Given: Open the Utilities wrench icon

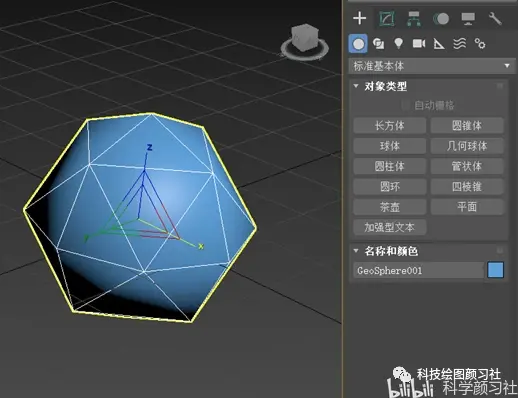Looking at the screenshot, I should pyautogui.click(x=495, y=19).
